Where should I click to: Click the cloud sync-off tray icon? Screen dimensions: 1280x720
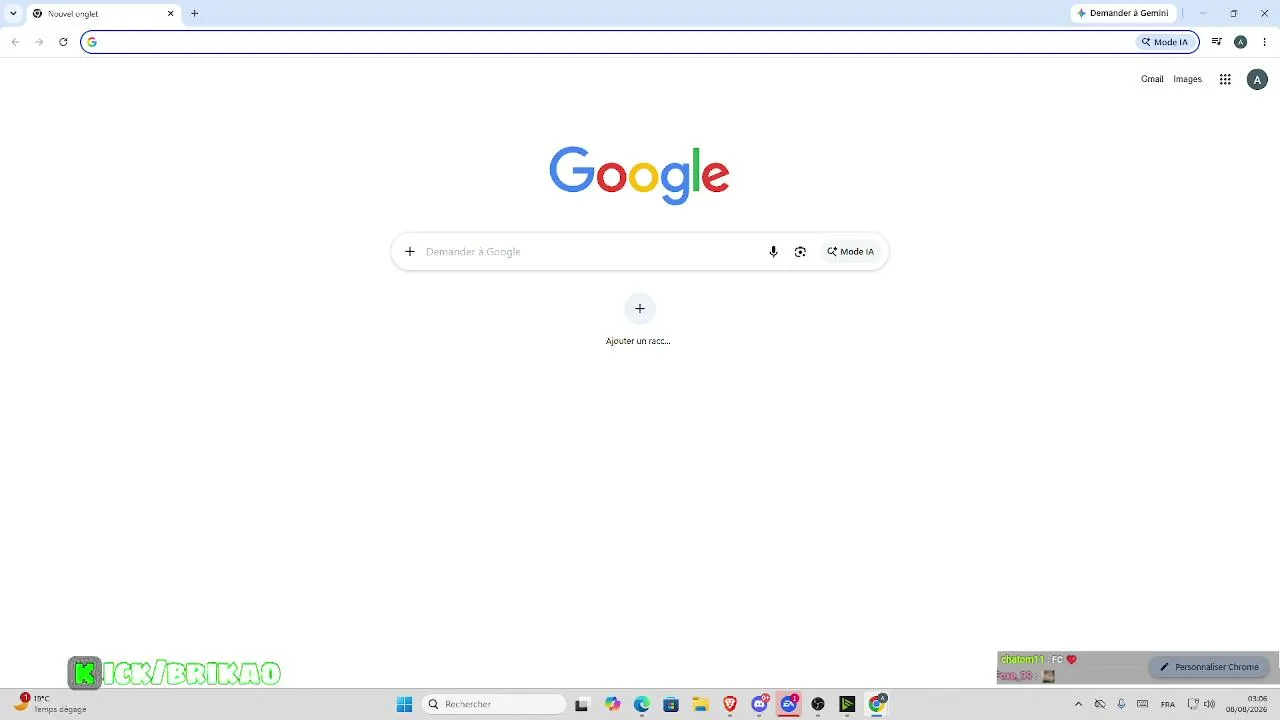(x=1100, y=705)
